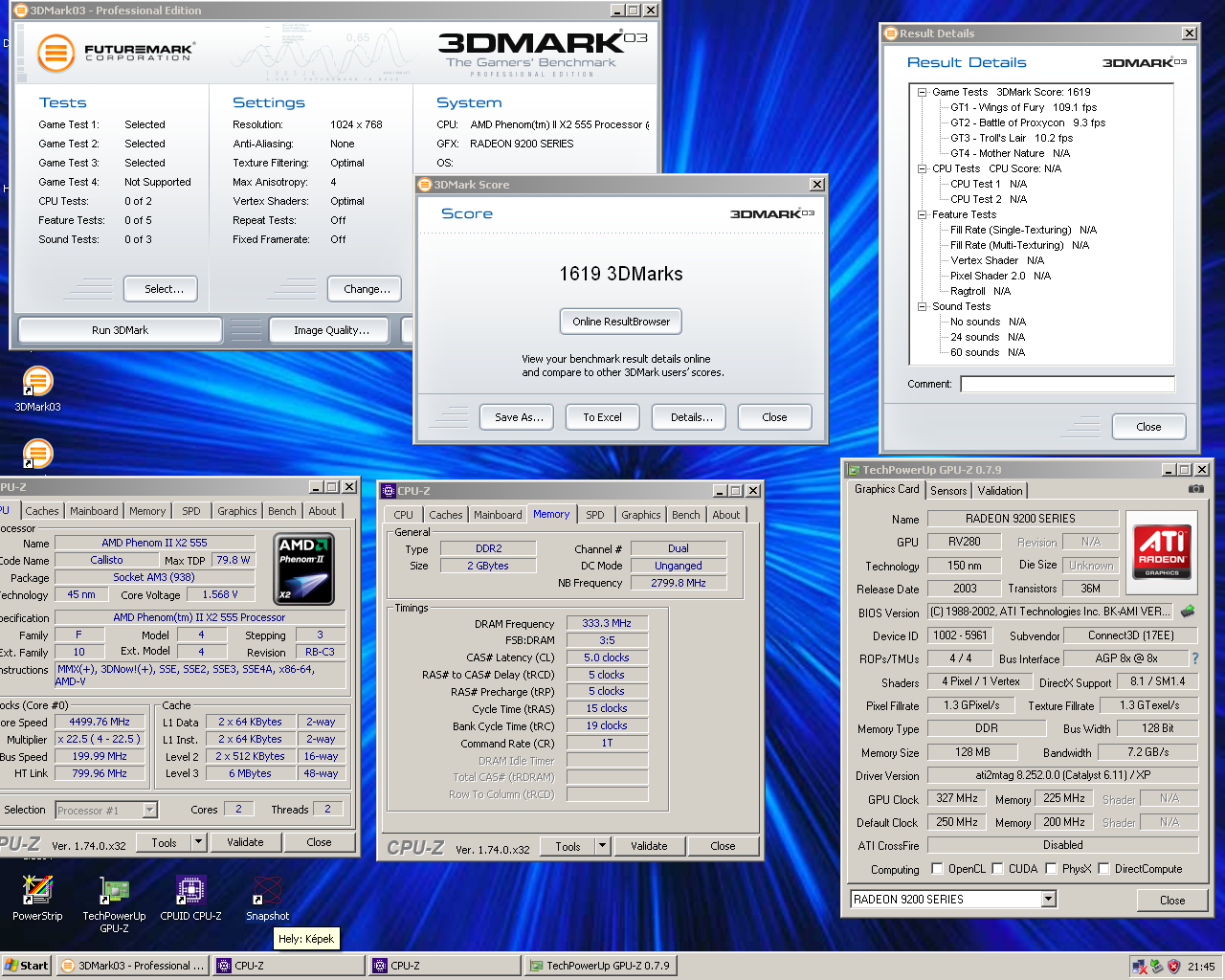This screenshot has width=1225, height=980.
Task: Collapse the Game Tests tree node
Action: tap(923, 92)
